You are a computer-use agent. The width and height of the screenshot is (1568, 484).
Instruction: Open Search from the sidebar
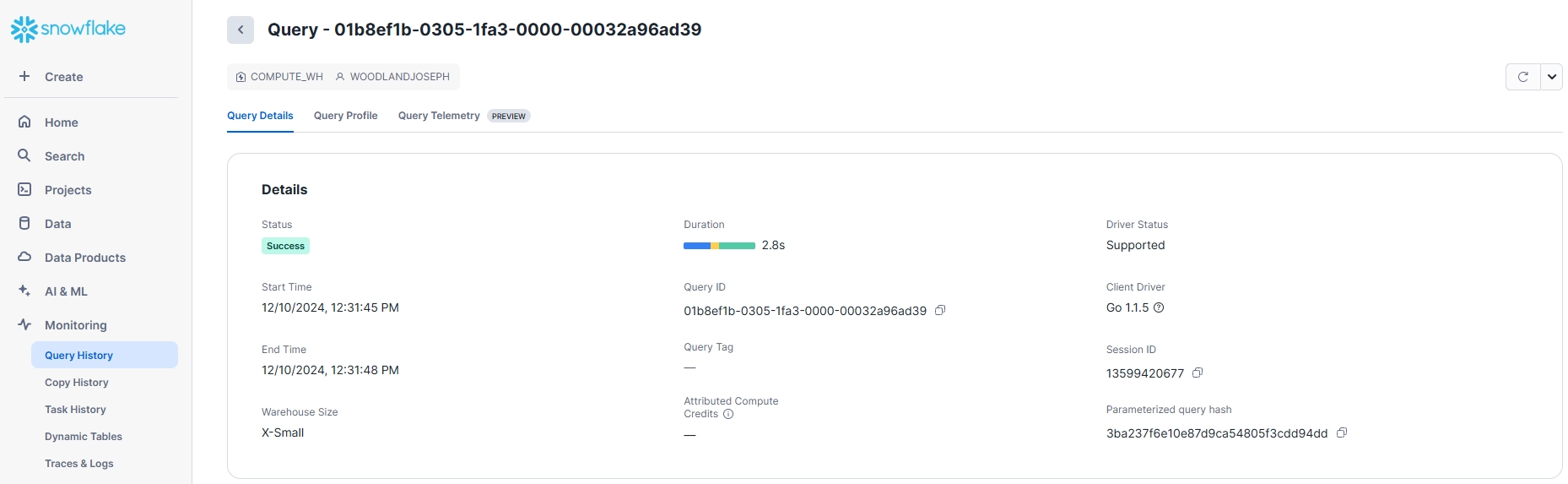tap(64, 156)
